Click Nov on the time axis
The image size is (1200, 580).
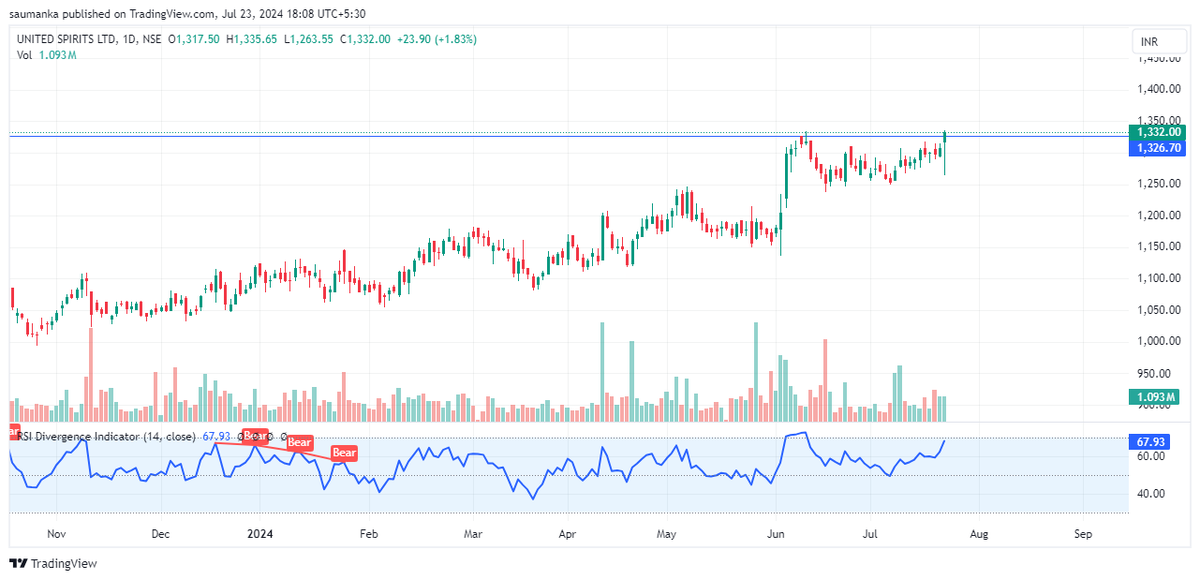[56, 534]
